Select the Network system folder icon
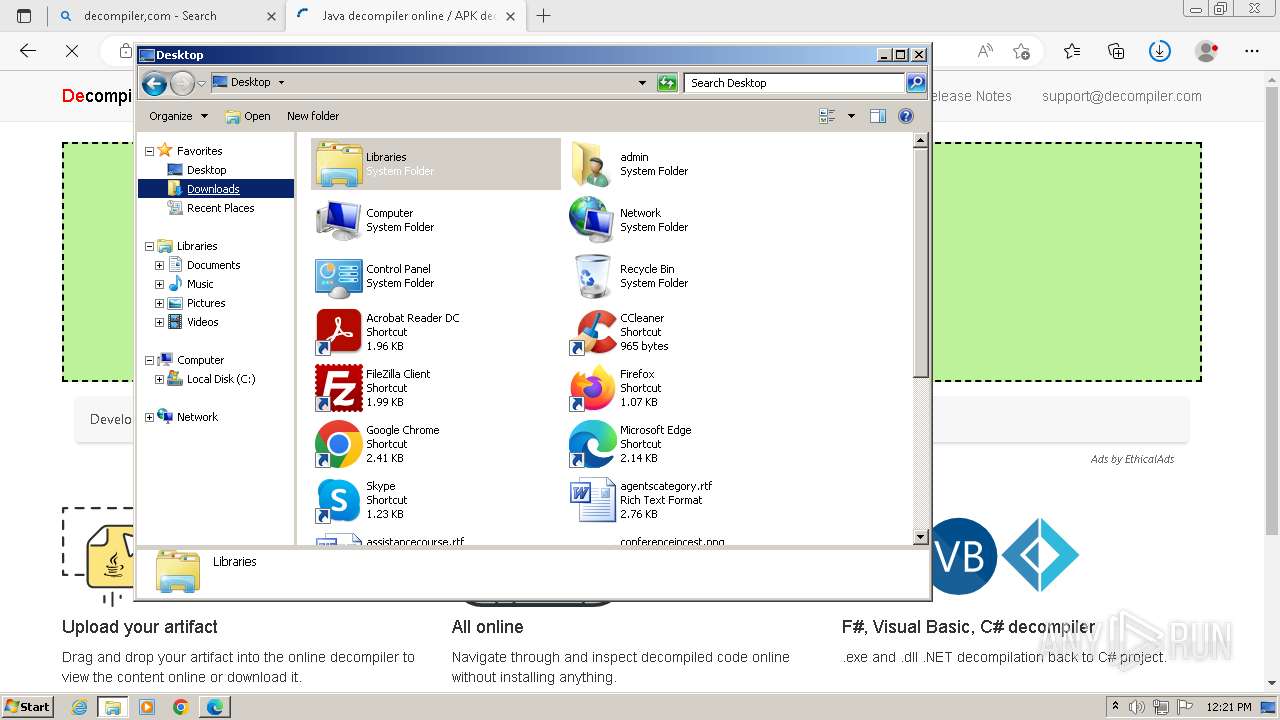 point(592,220)
